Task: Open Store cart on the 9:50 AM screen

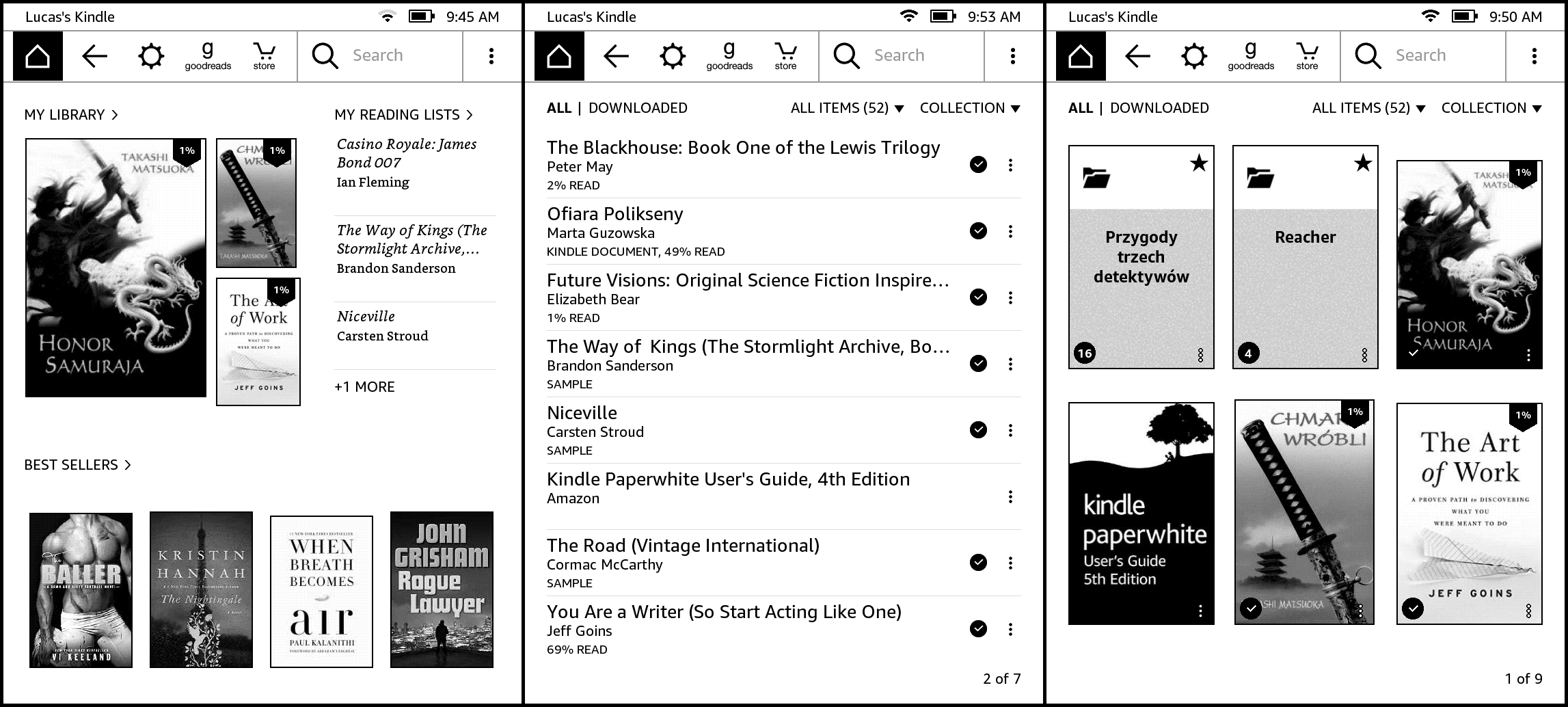Action: (1307, 56)
